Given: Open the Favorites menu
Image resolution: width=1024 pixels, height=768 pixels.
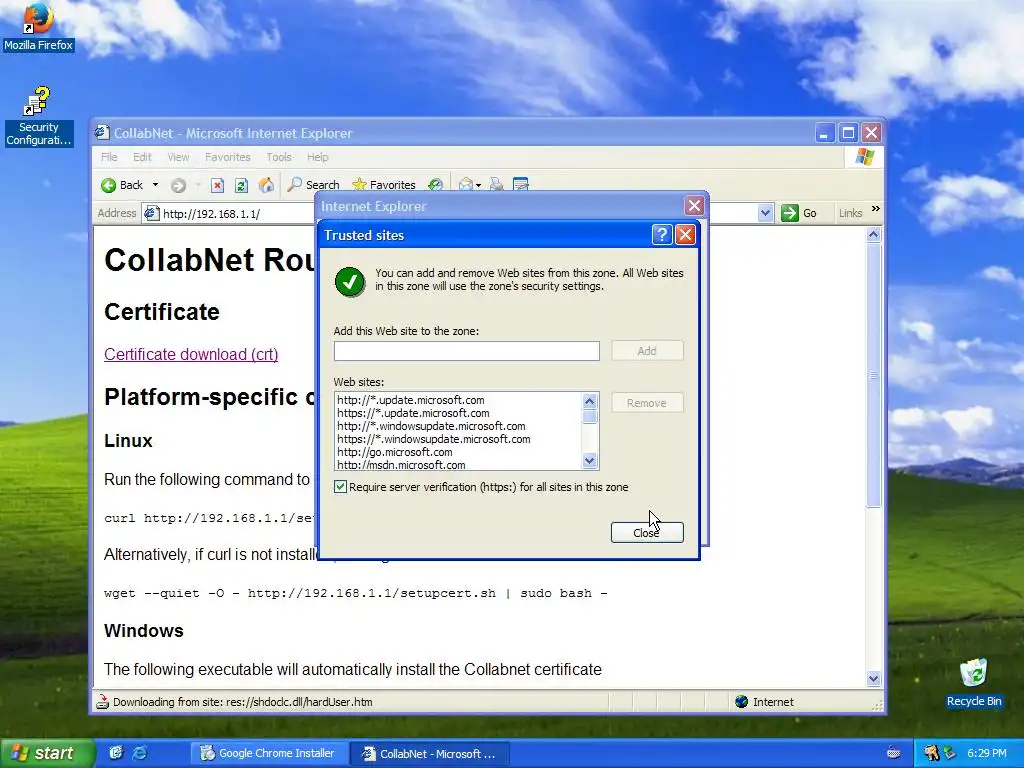Looking at the screenshot, I should tap(227, 157).
